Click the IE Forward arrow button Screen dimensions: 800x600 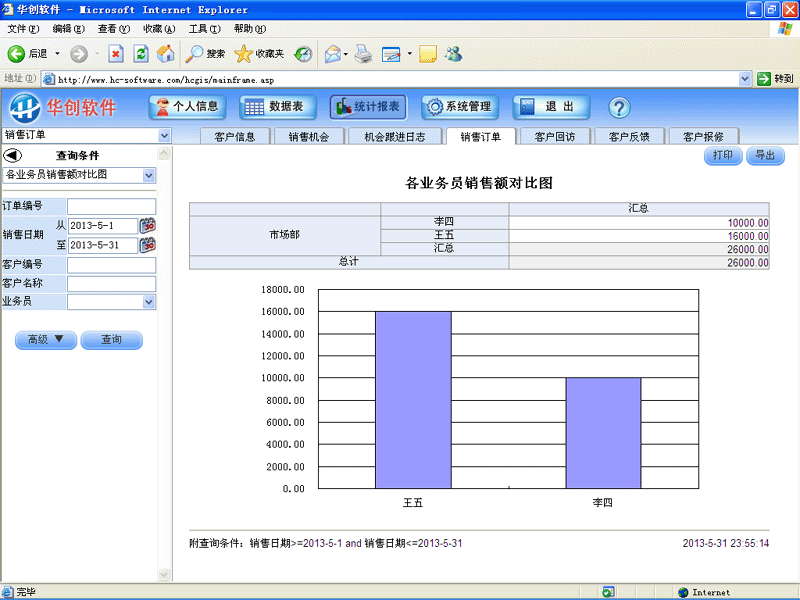tap(79, 54)
